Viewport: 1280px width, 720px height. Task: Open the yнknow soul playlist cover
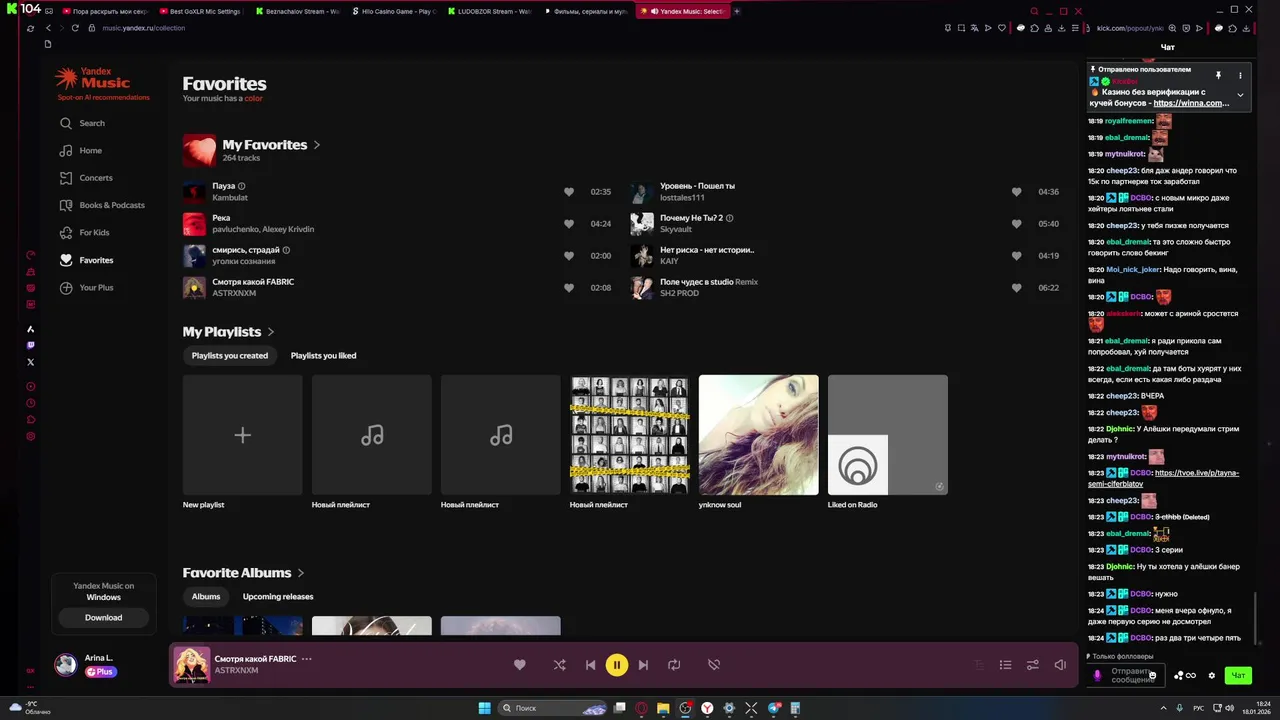[758, 435]
